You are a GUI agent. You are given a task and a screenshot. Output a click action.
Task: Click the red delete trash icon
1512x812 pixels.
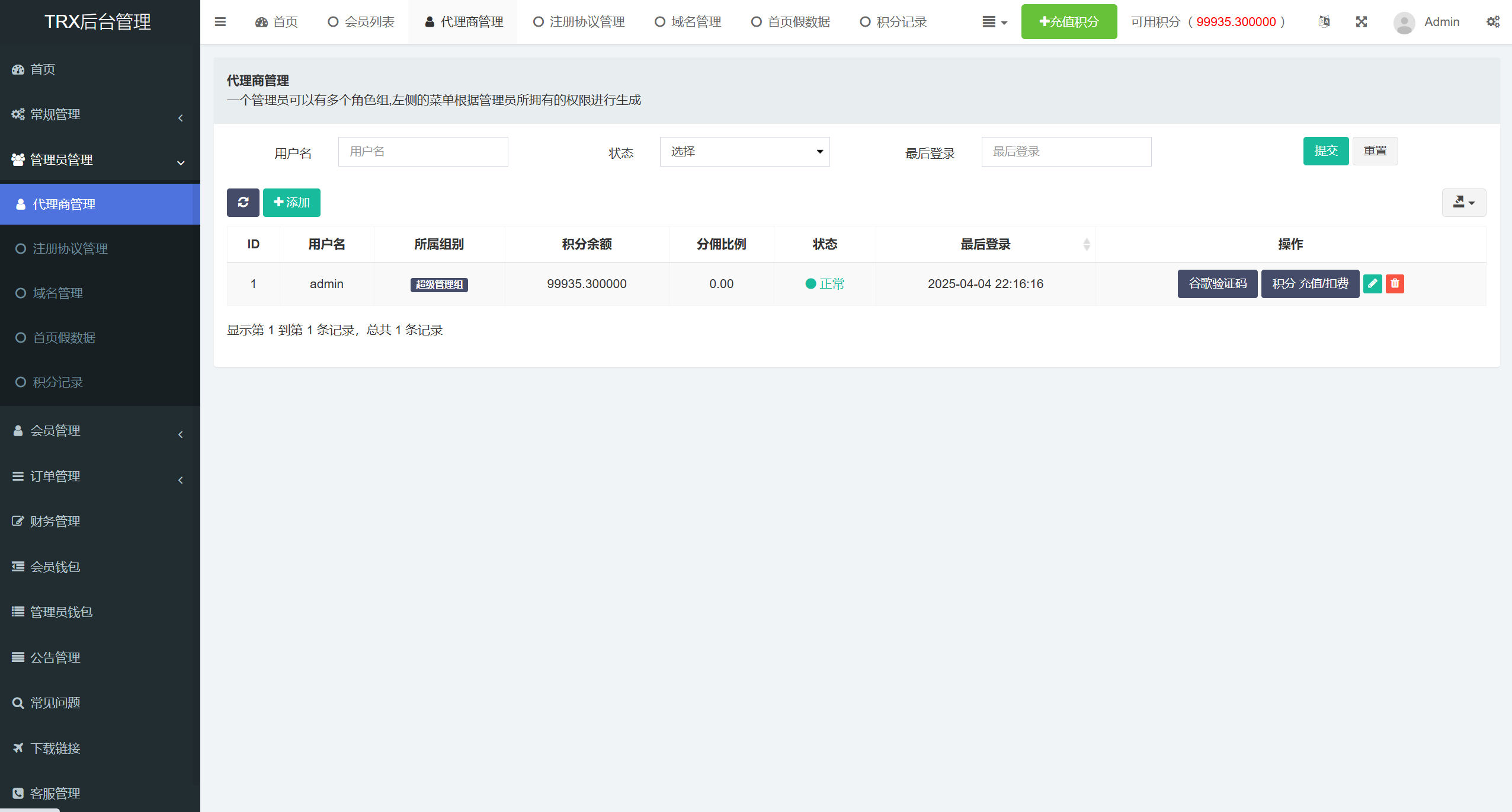coord(1395,284)
